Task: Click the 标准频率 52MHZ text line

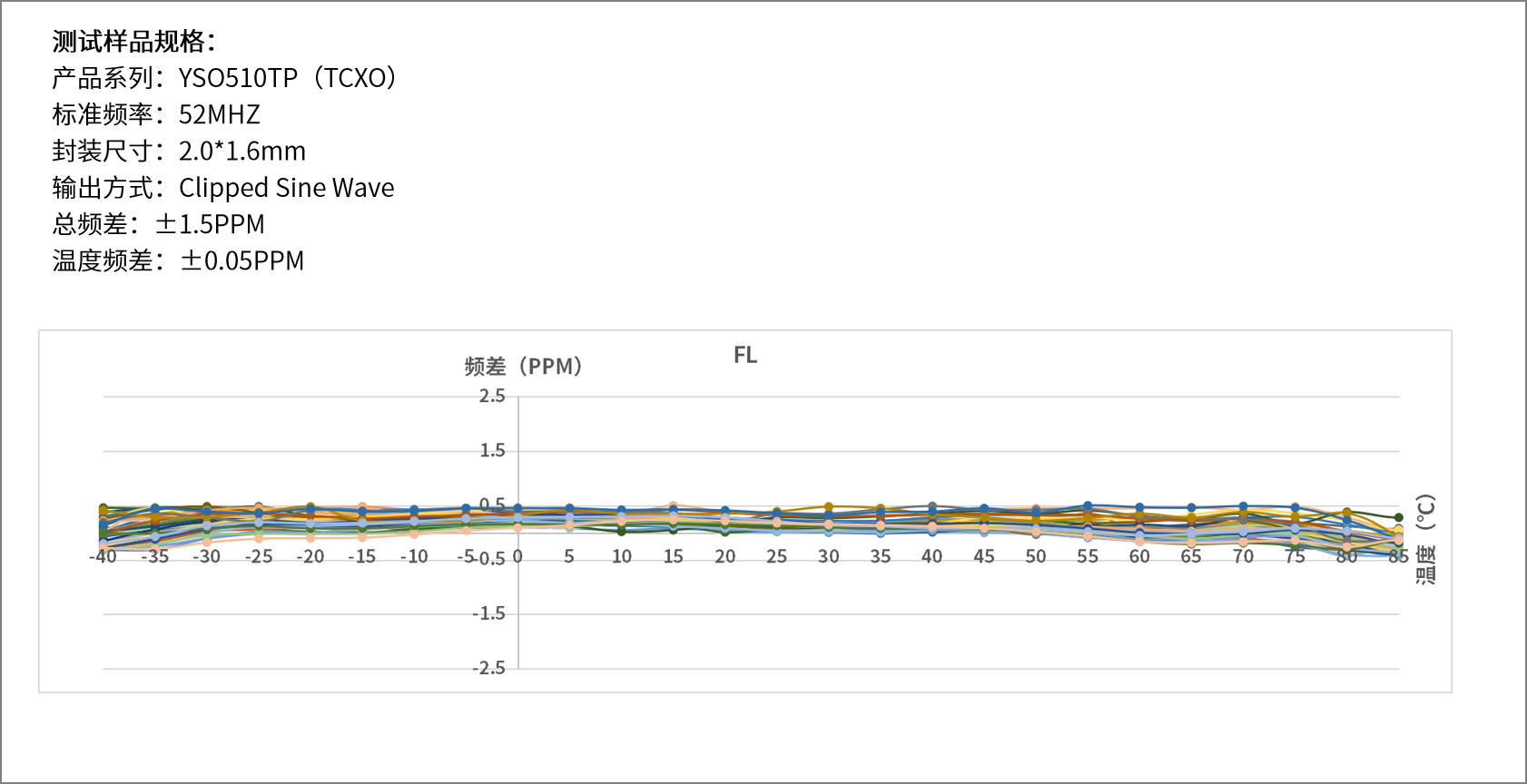Action: coord(156,114)
